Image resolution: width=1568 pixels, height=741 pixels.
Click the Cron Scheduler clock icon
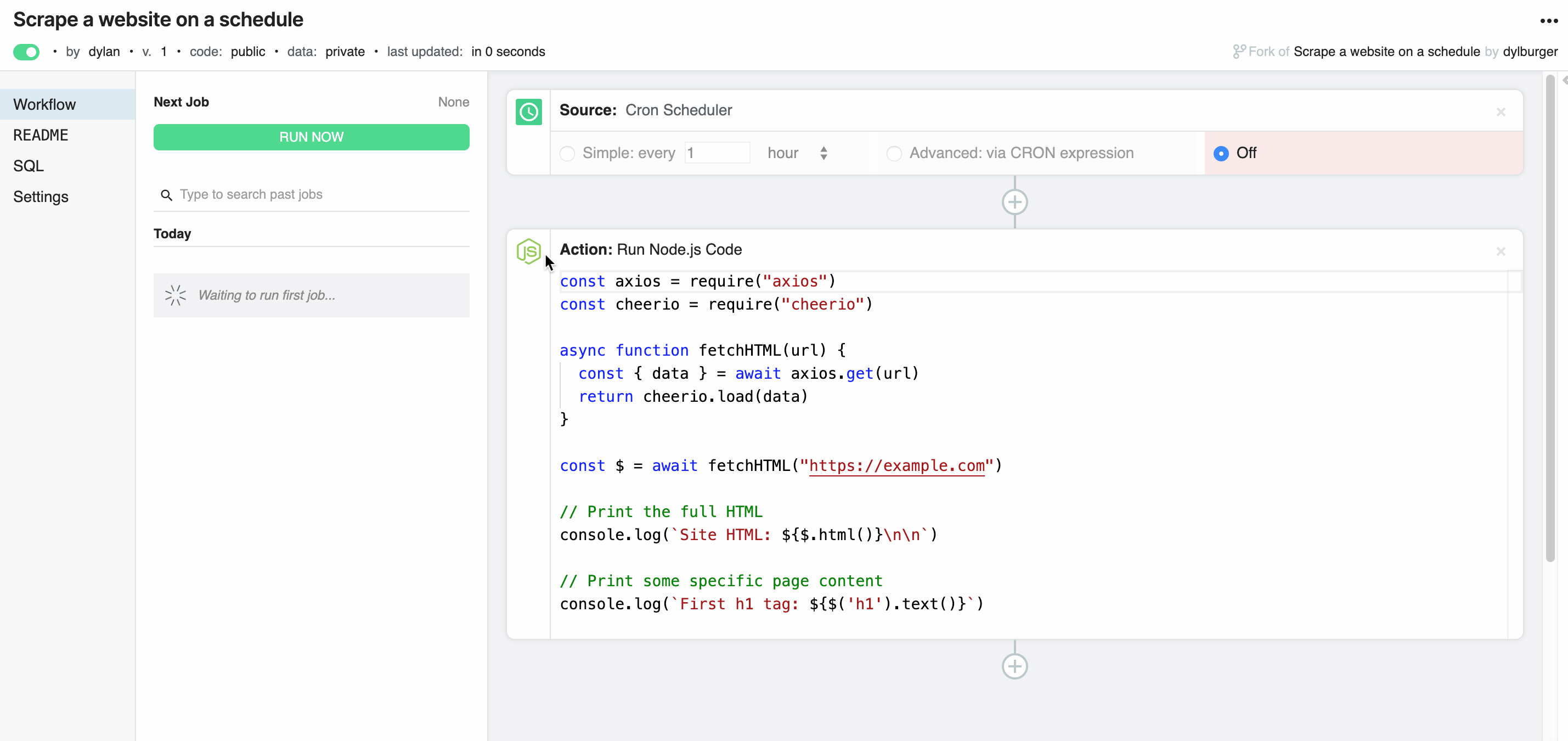click(x=528, y=112)
